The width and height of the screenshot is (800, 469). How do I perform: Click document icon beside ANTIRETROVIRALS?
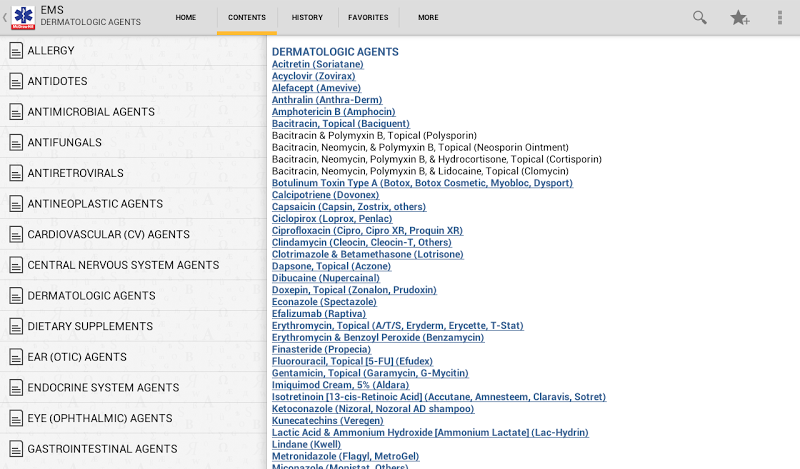coord(16,173)
